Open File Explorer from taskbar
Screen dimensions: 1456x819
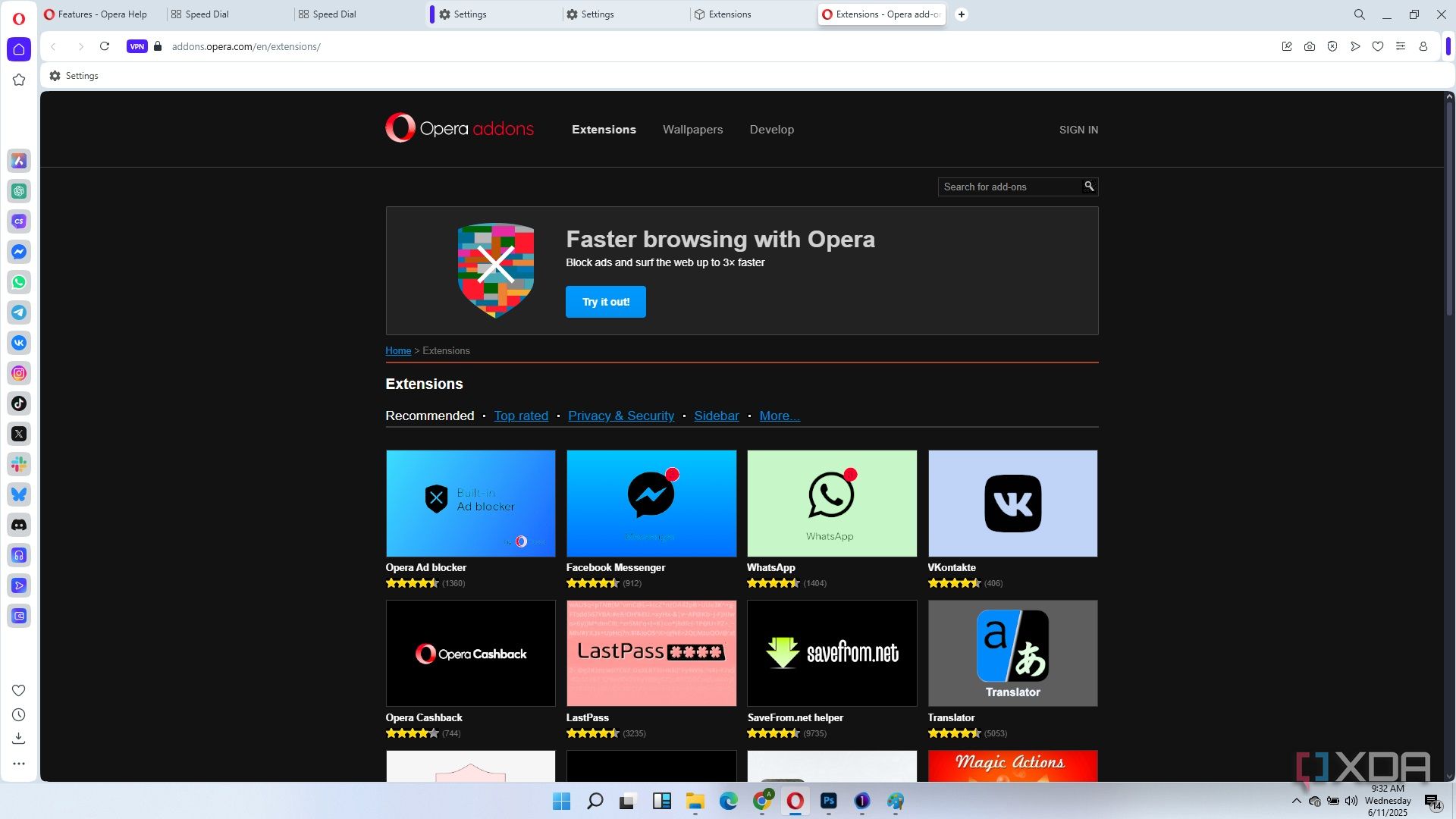695,801
